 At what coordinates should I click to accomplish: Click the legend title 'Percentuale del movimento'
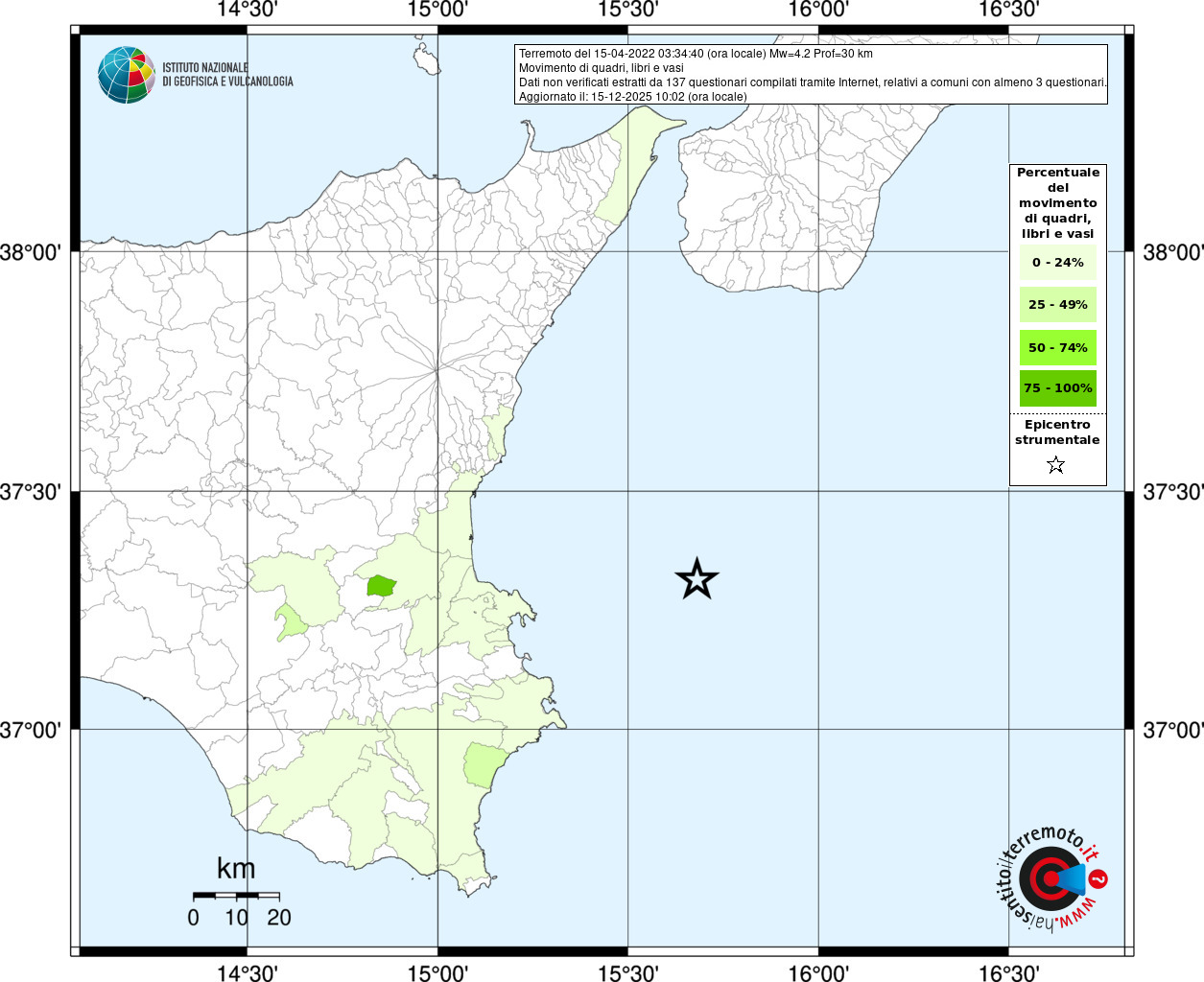point(1058,203)
